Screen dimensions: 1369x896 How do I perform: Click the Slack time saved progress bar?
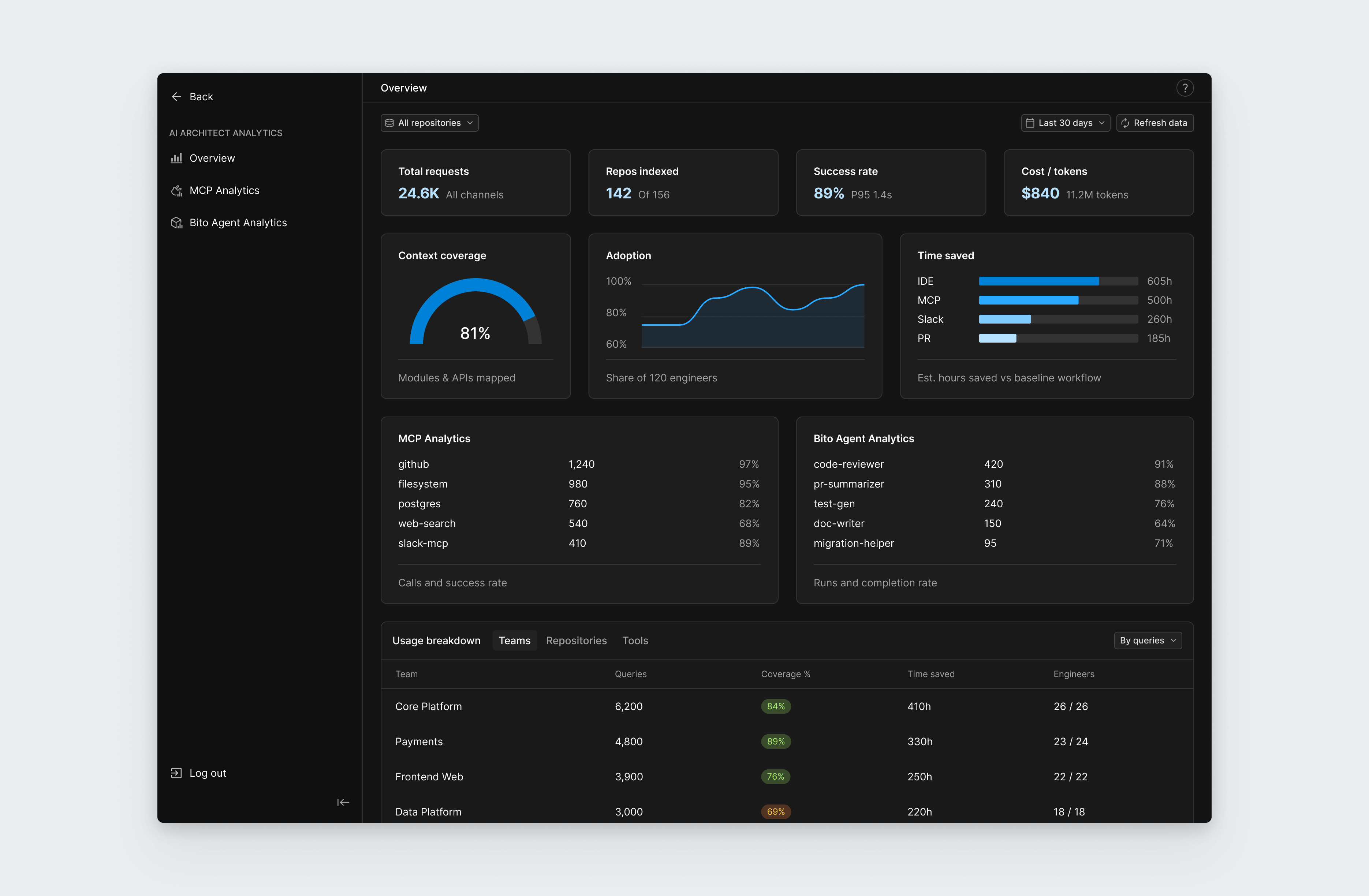coord(1058,319)
